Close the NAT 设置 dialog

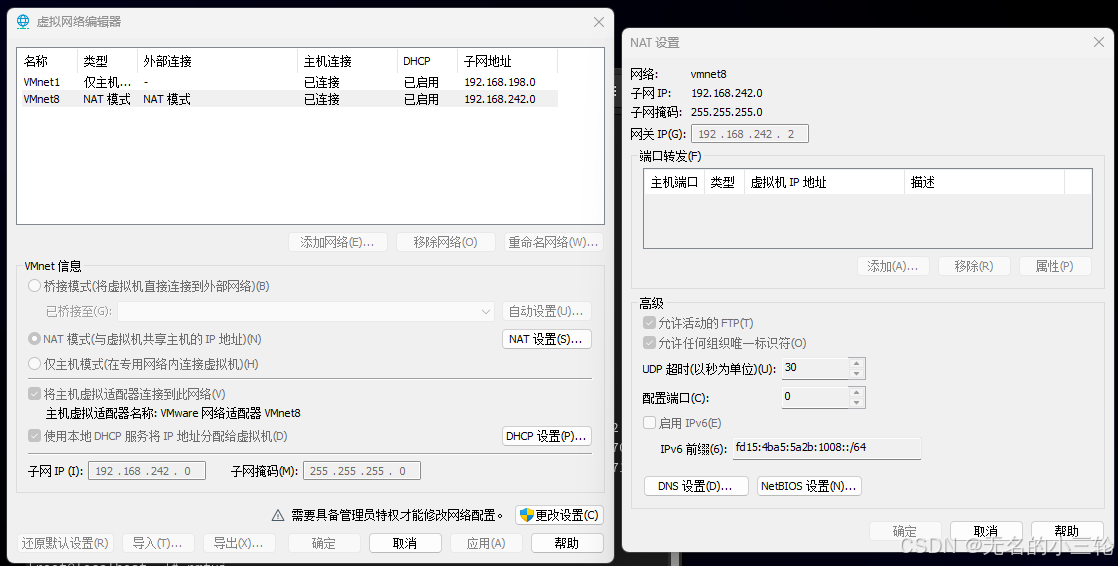click(x=1099, y=43)
